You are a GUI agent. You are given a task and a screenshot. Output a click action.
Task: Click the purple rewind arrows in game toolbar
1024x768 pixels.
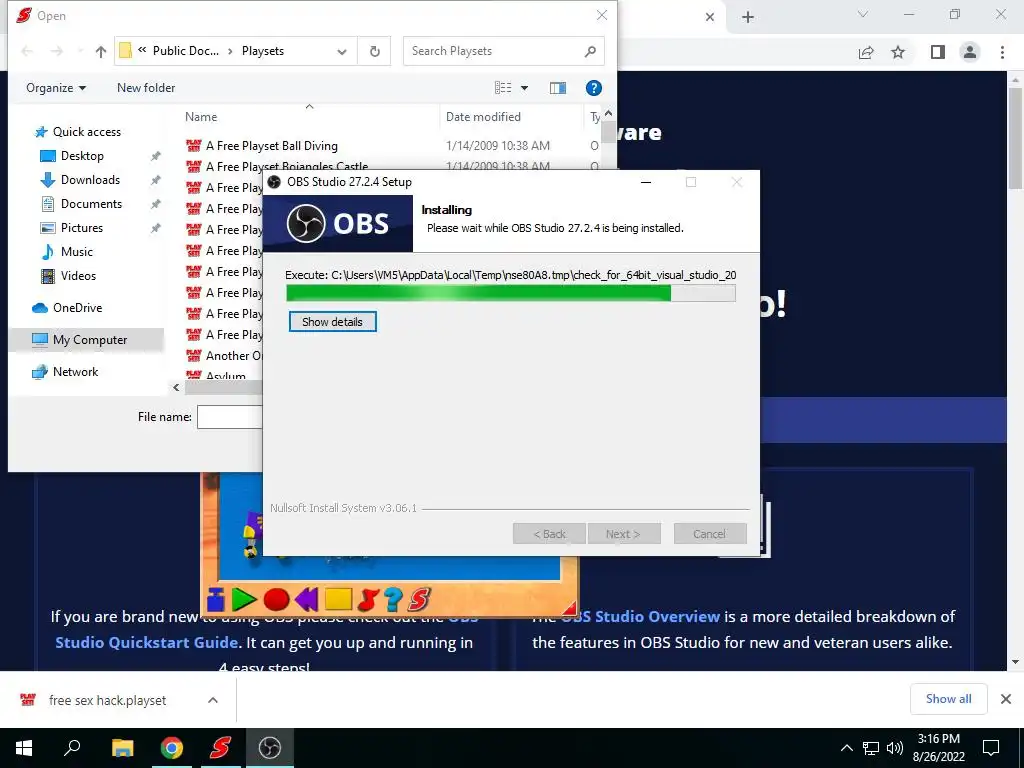[306, 598]
